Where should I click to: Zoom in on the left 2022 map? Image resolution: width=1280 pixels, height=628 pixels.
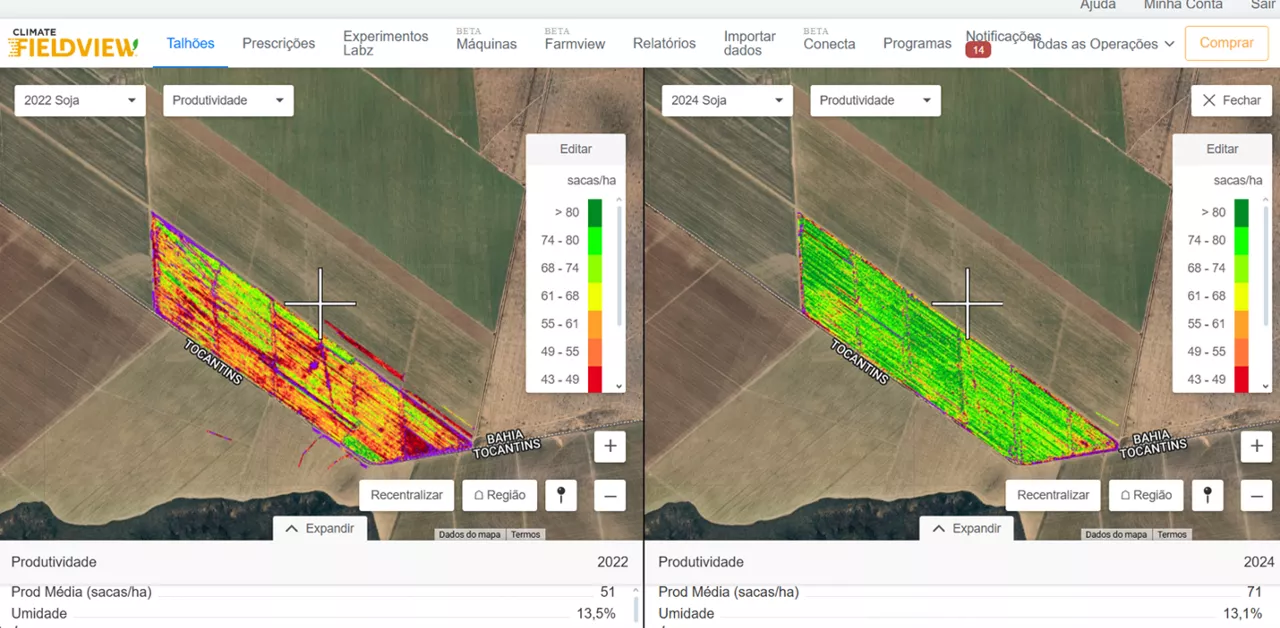(610, 446)
